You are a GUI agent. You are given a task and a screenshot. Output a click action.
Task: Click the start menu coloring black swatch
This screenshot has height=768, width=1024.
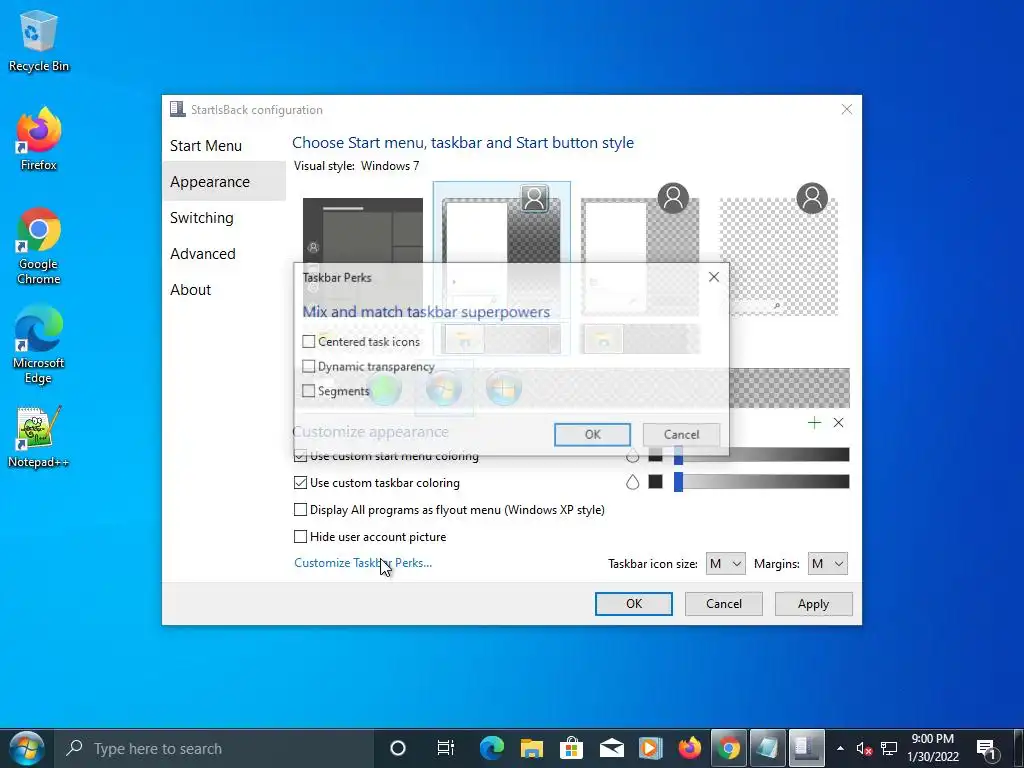tap(655, 455)
